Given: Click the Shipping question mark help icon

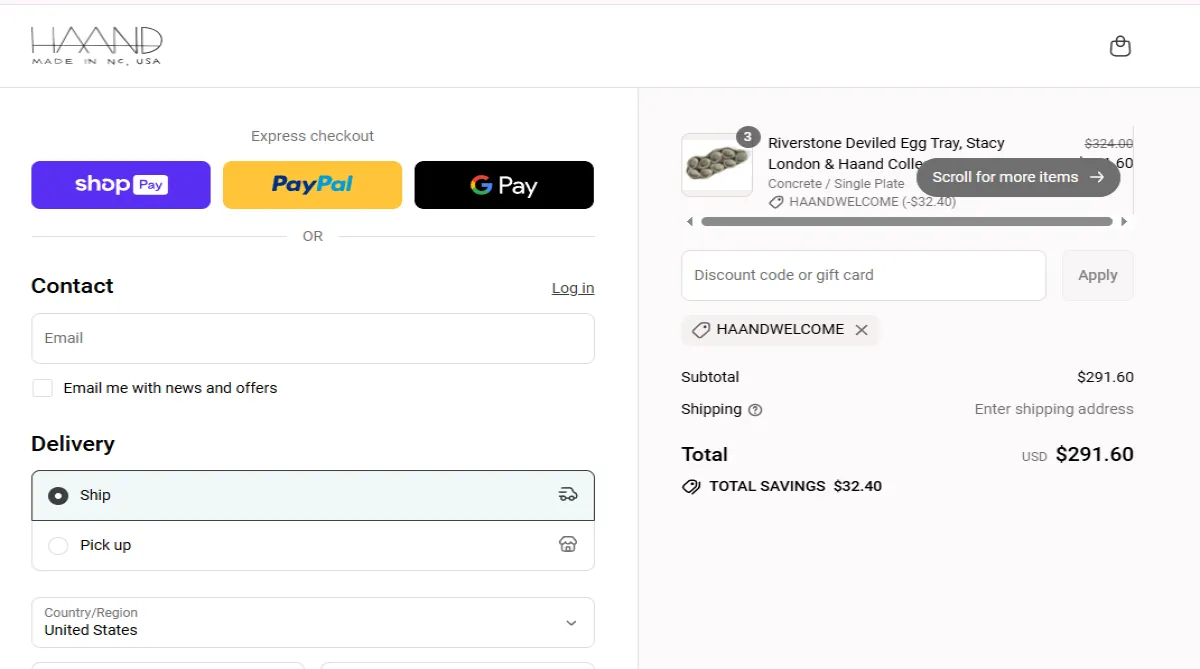Looking at the screenshot, I should pyautogui.click(x=757, y=409).
